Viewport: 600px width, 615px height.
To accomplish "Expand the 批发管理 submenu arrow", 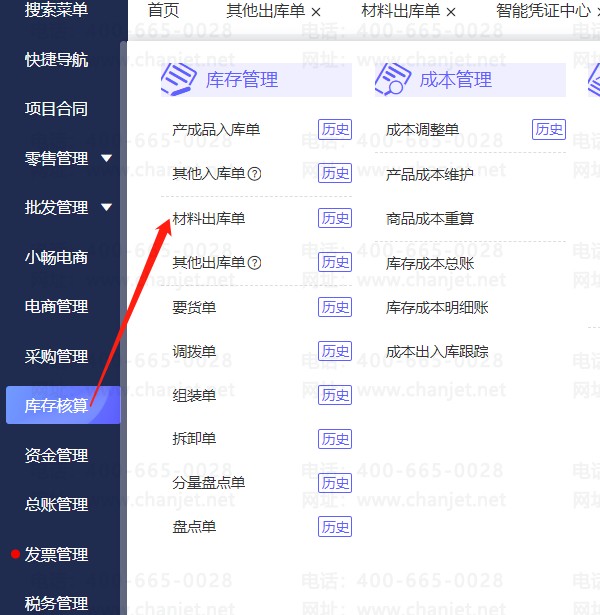I will 106,207.
